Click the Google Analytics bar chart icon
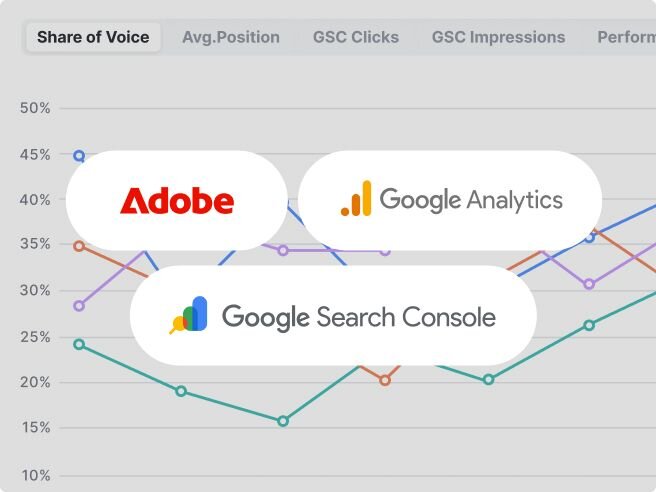The height and width of the screenshot is (492, 656). click(x=356, y=199)
